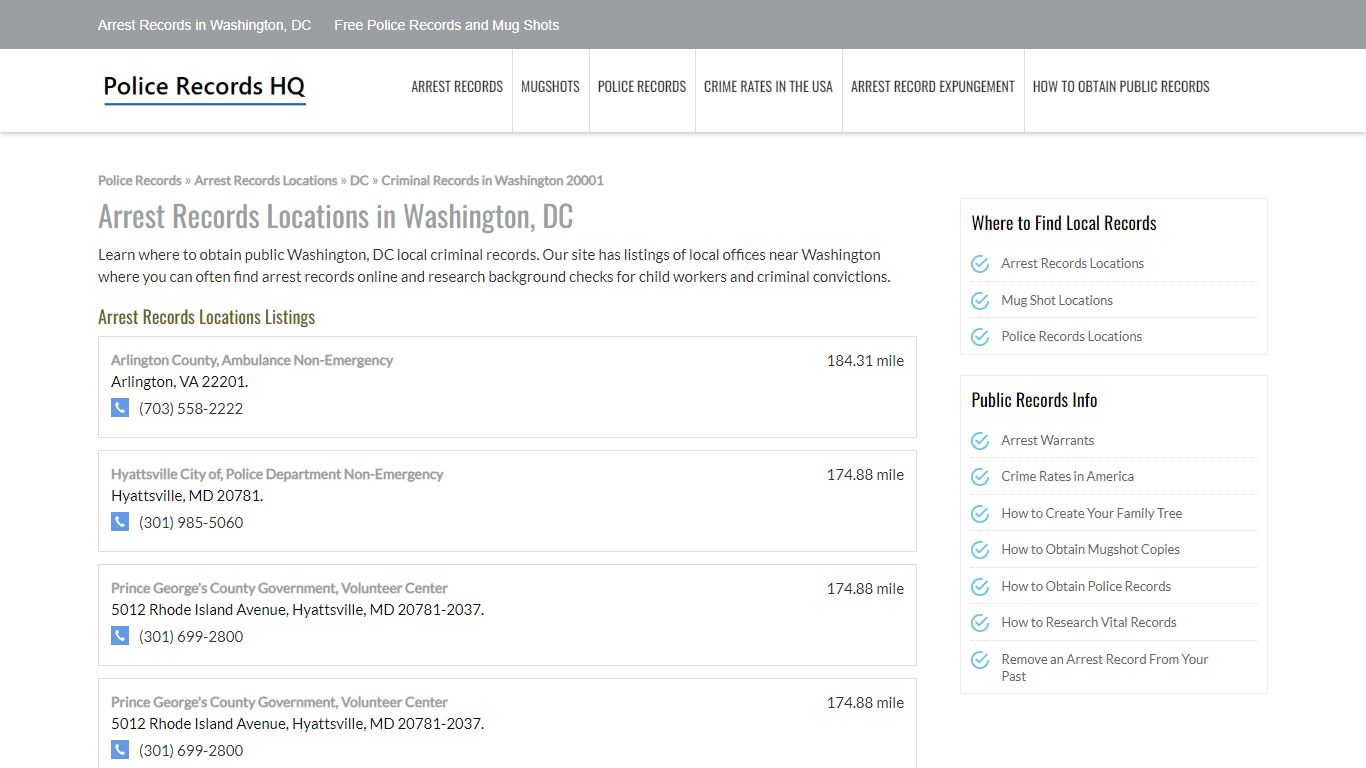Click the check icon by Remove an Arrest Record
This screenshot has height=768, width=1366.
click(x=980, y=660)
